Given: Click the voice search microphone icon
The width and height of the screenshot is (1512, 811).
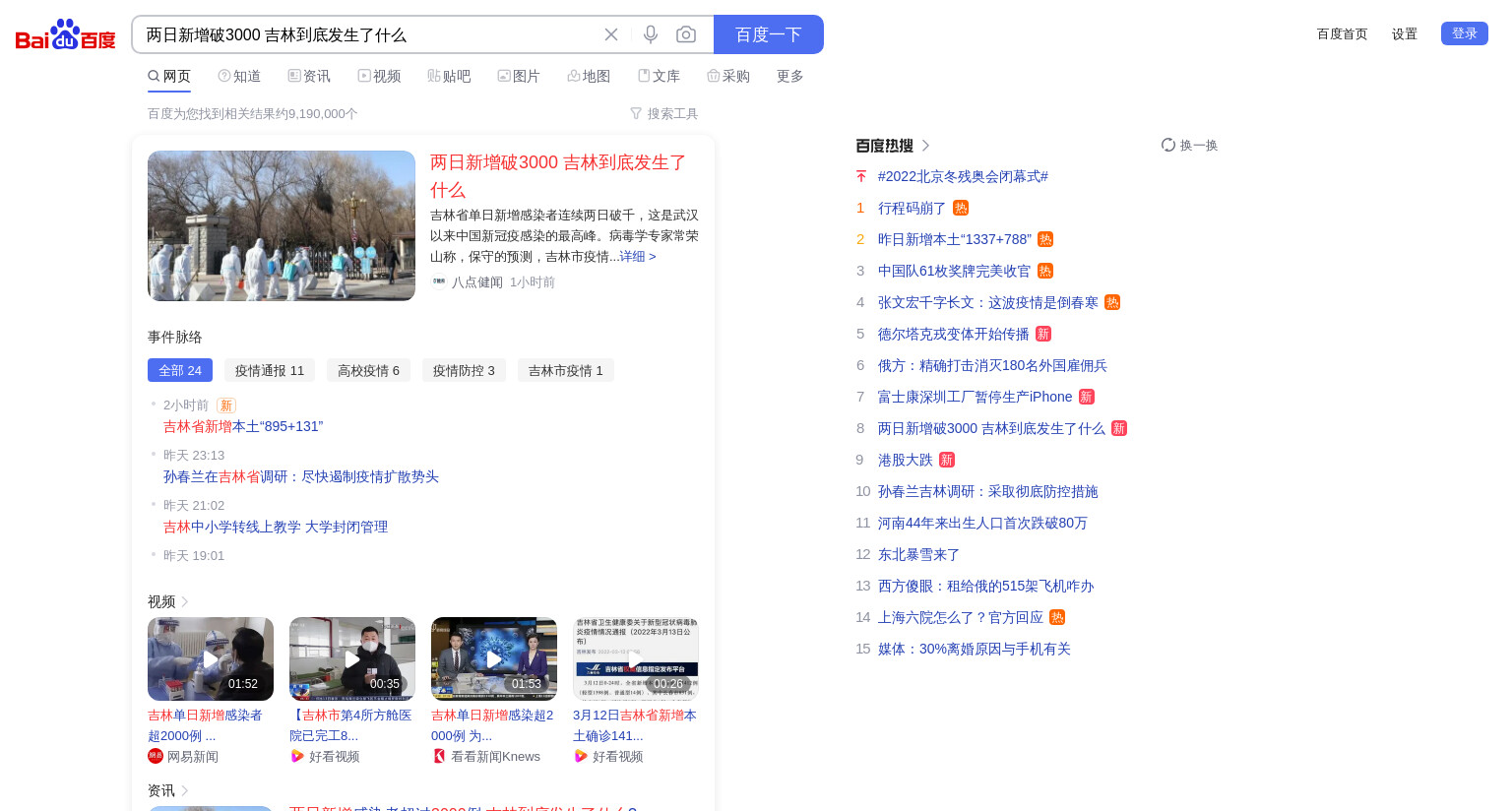Looking at the screenshot, I should (x=651, y=34).
